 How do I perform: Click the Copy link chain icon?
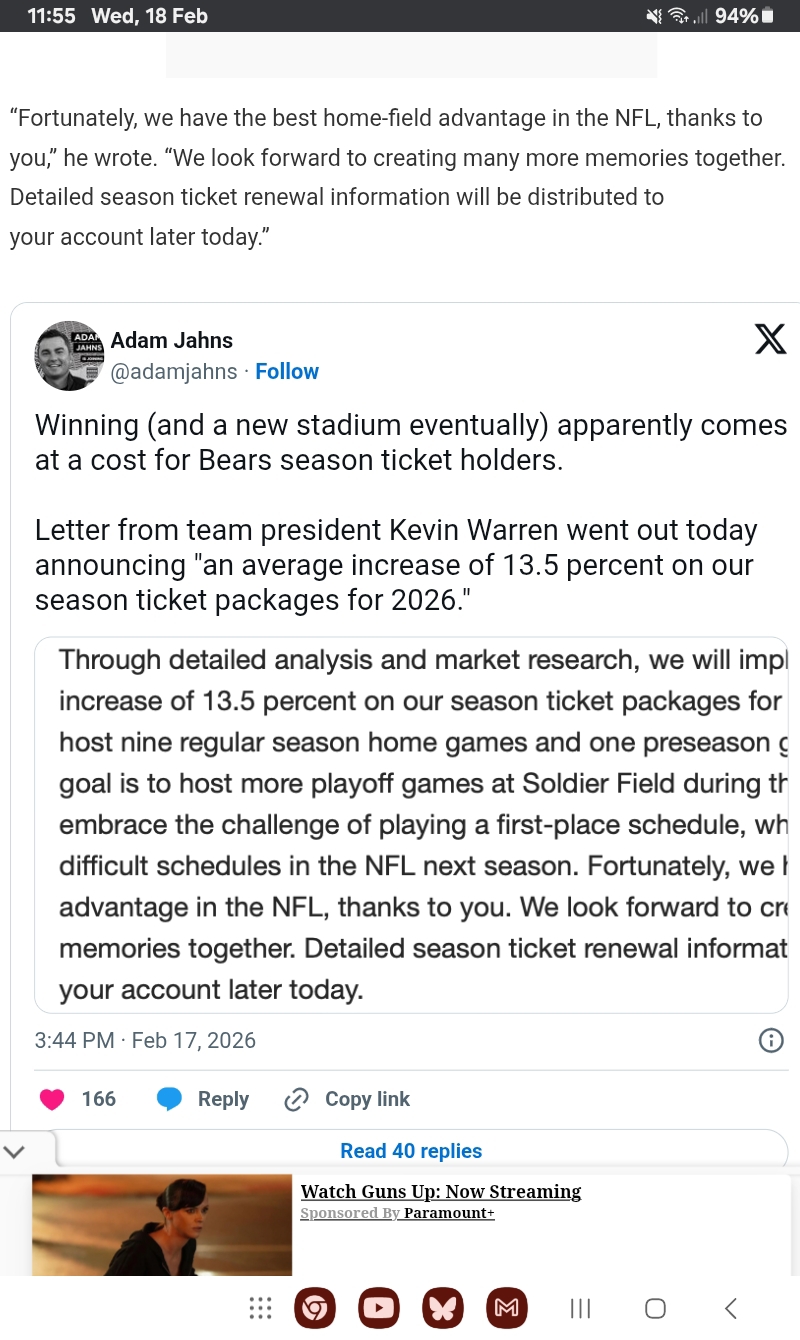coord(296,1100)
